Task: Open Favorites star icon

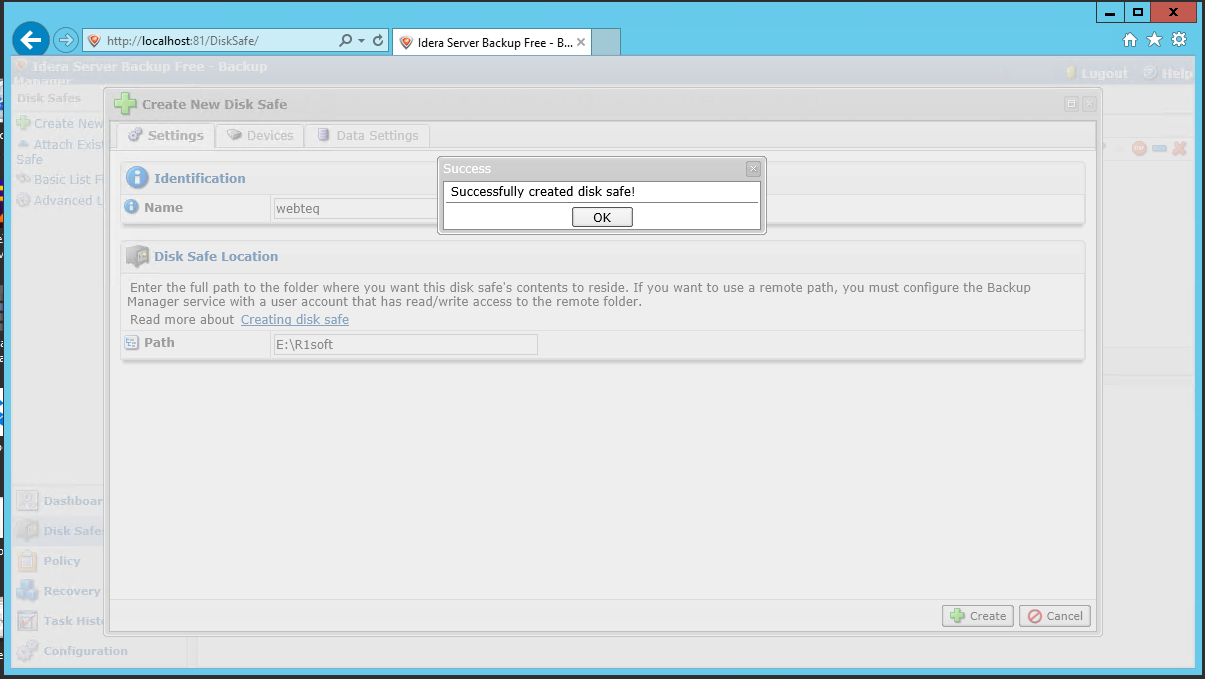Action: click(x=1154, y=40)
